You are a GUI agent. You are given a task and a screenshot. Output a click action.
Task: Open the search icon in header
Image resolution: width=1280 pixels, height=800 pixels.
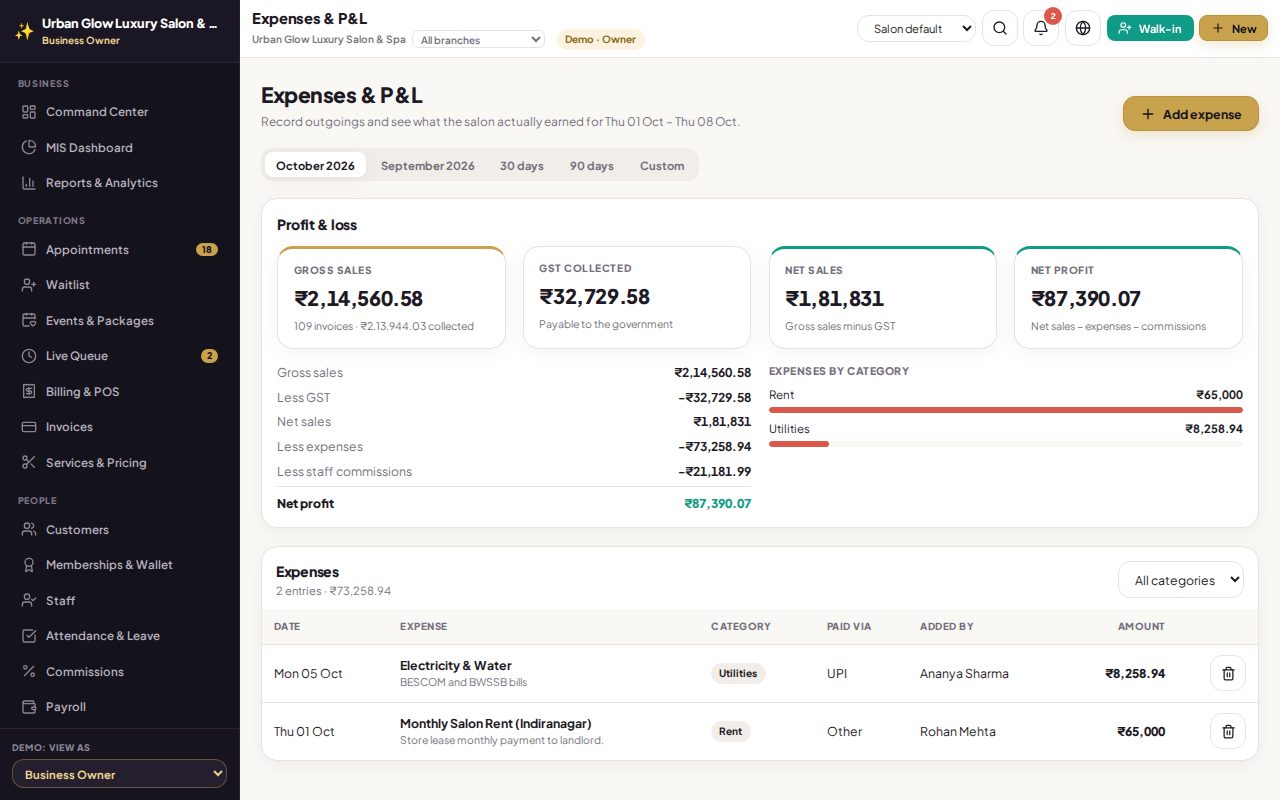click(1000, 28)
